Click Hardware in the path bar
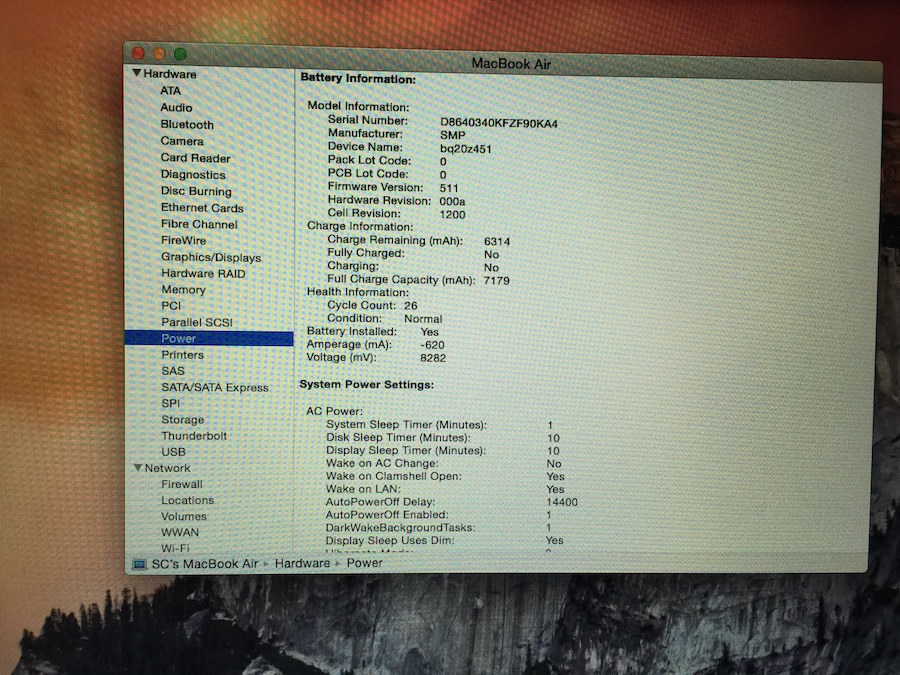Image resolution: width=900 pixels, height=675 pixels. [x=302, y=564]
